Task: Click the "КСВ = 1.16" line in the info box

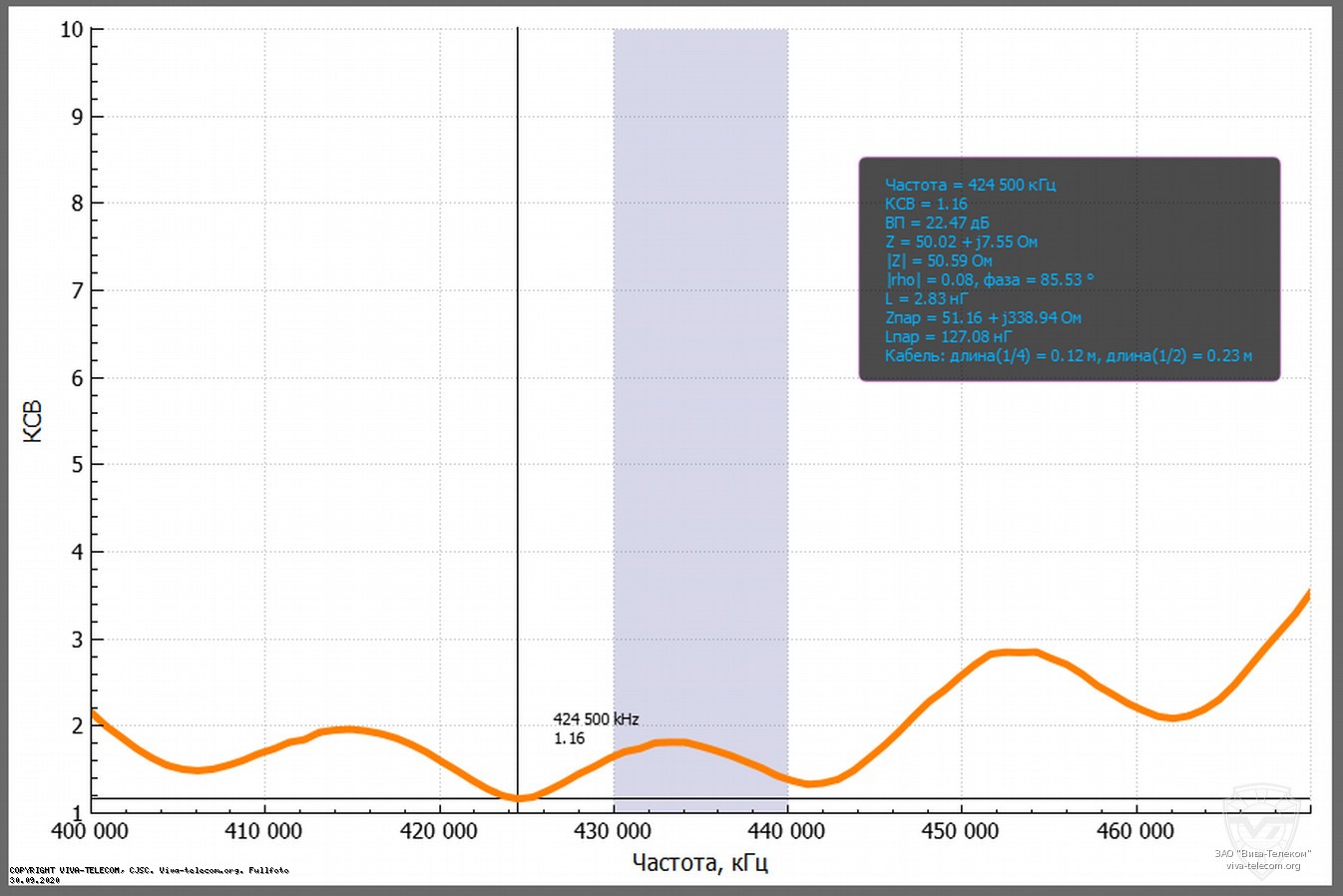Action: (x=925, y=204)
